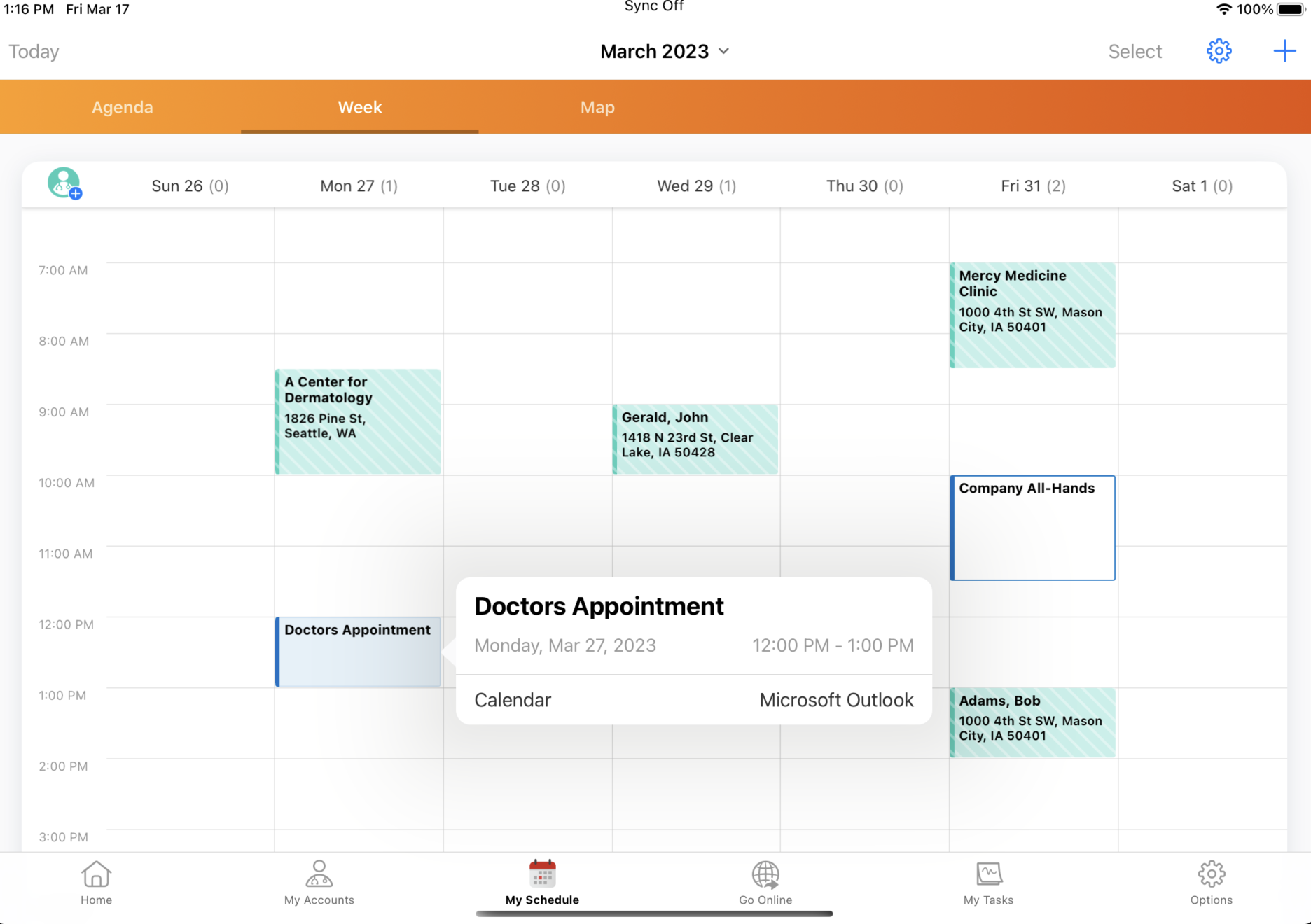
Task: Open My Tasks from the bottom bar
Action: [x=987, y=883]
